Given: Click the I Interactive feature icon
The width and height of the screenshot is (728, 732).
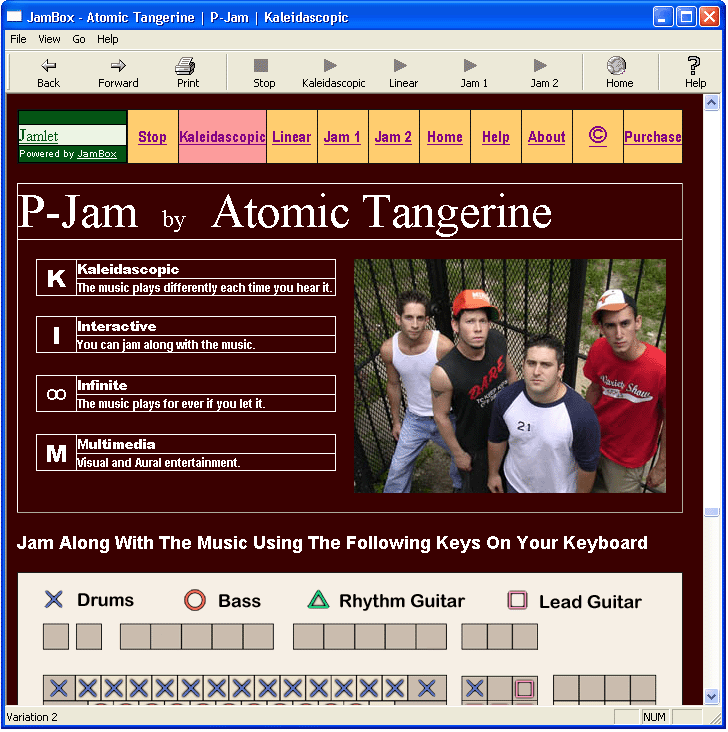Looking at the screenshot, I should (56, 335).
